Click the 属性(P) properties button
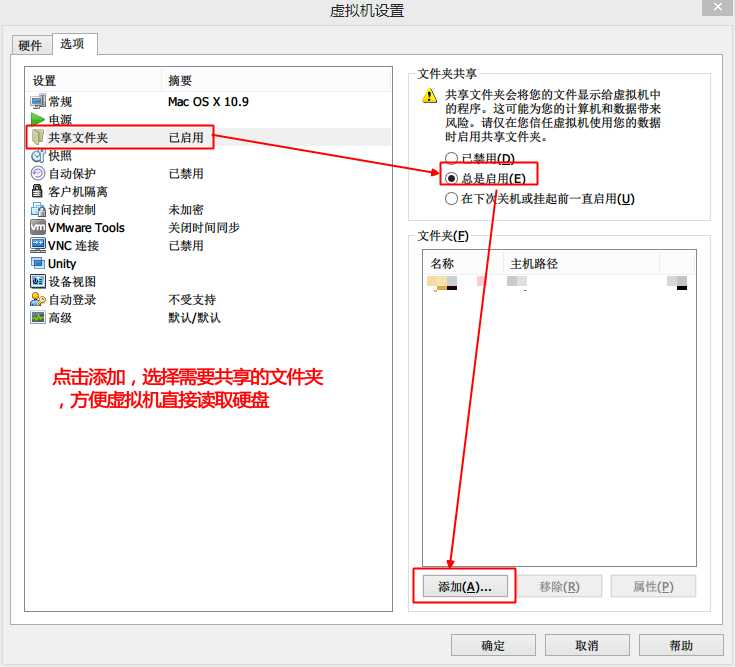Image resolution: width=735 pixels, height=667 pixels. click(x=653, y=586)
